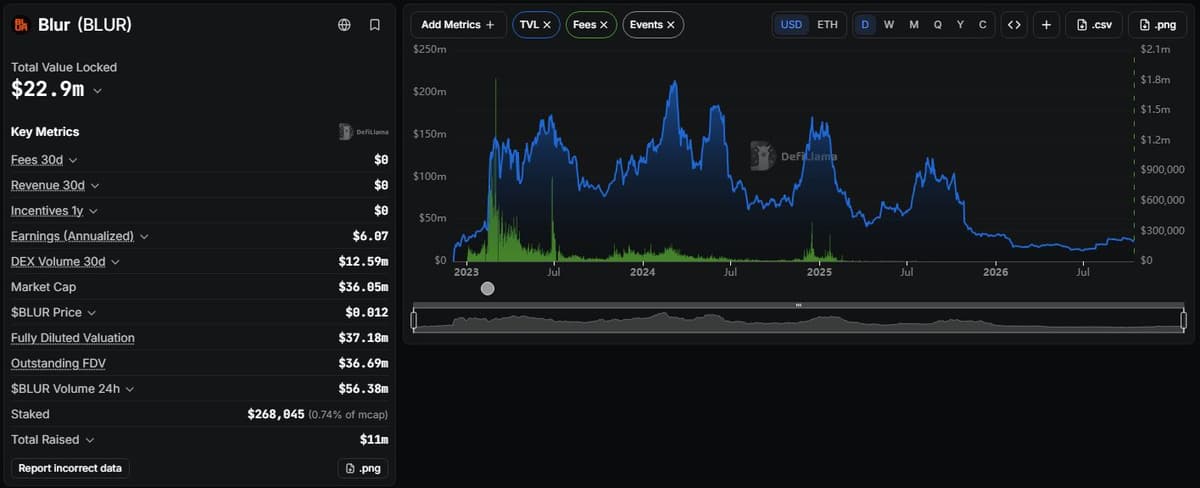Expand the $BLUR Price row

point(91,313)
